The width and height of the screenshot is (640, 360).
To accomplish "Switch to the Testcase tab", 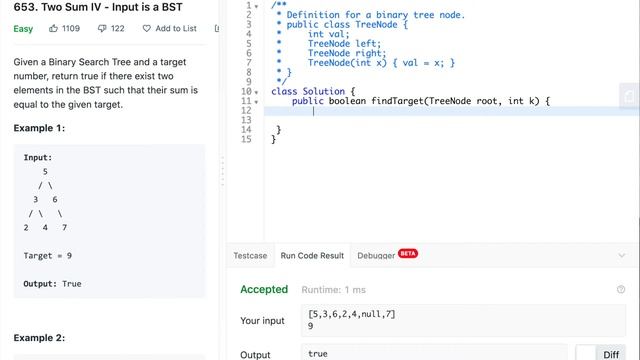I will point(250,256).
